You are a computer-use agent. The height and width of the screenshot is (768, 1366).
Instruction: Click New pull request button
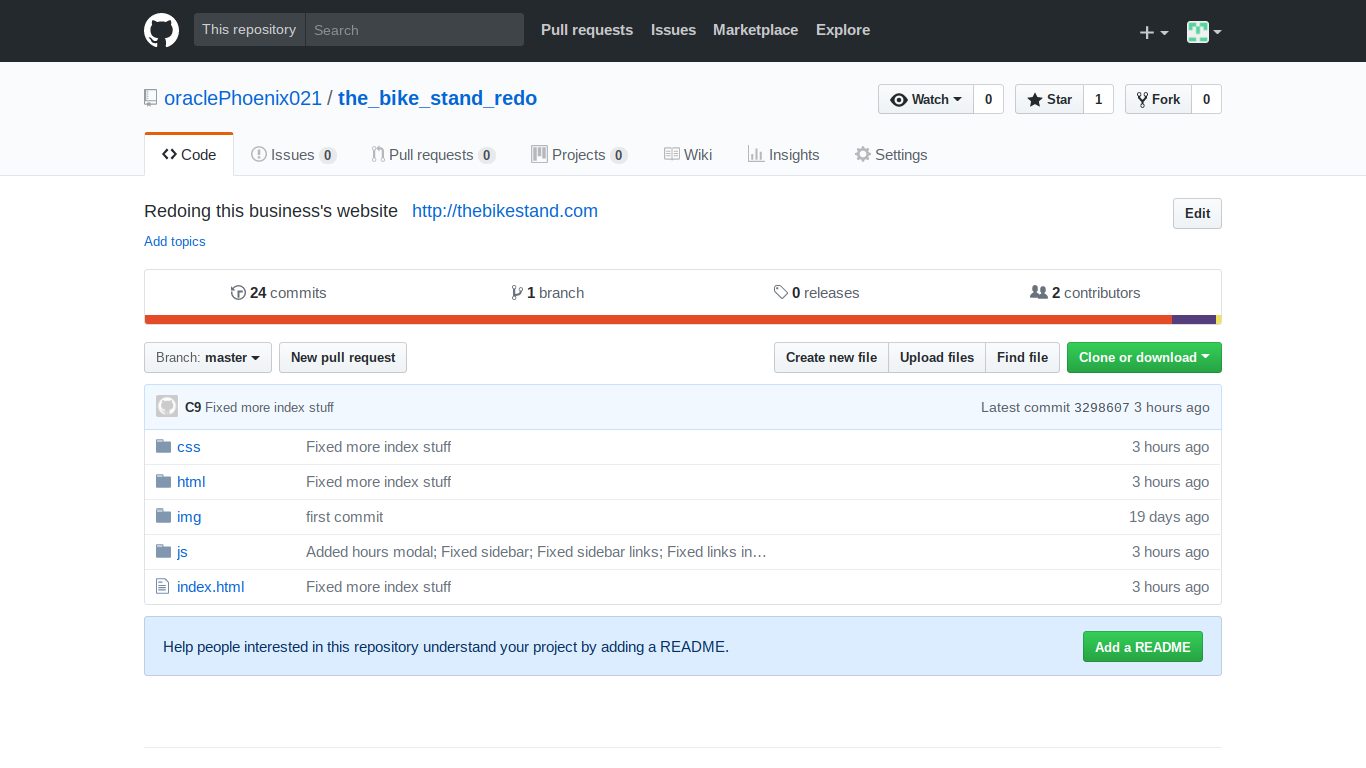pyautogui.click(x=343, y=357)
